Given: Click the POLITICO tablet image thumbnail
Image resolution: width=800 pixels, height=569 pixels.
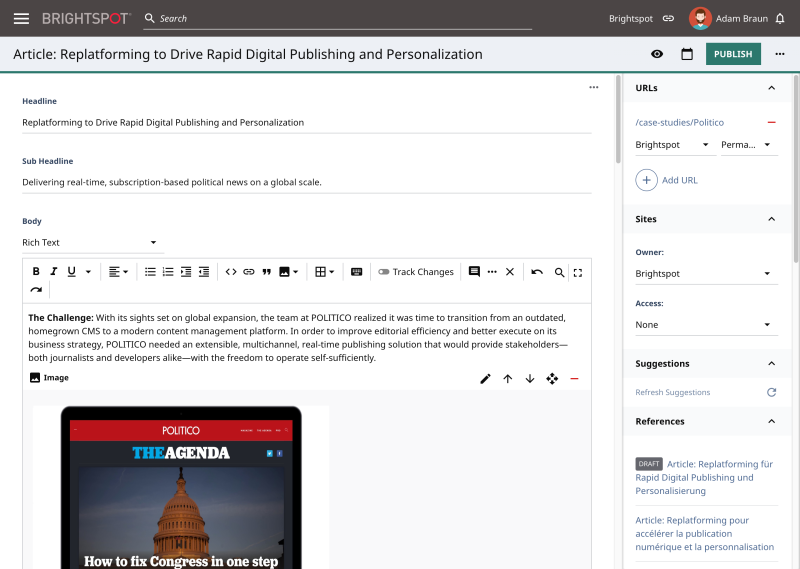Looking at the screenshot, I should (x=181, y=487).
